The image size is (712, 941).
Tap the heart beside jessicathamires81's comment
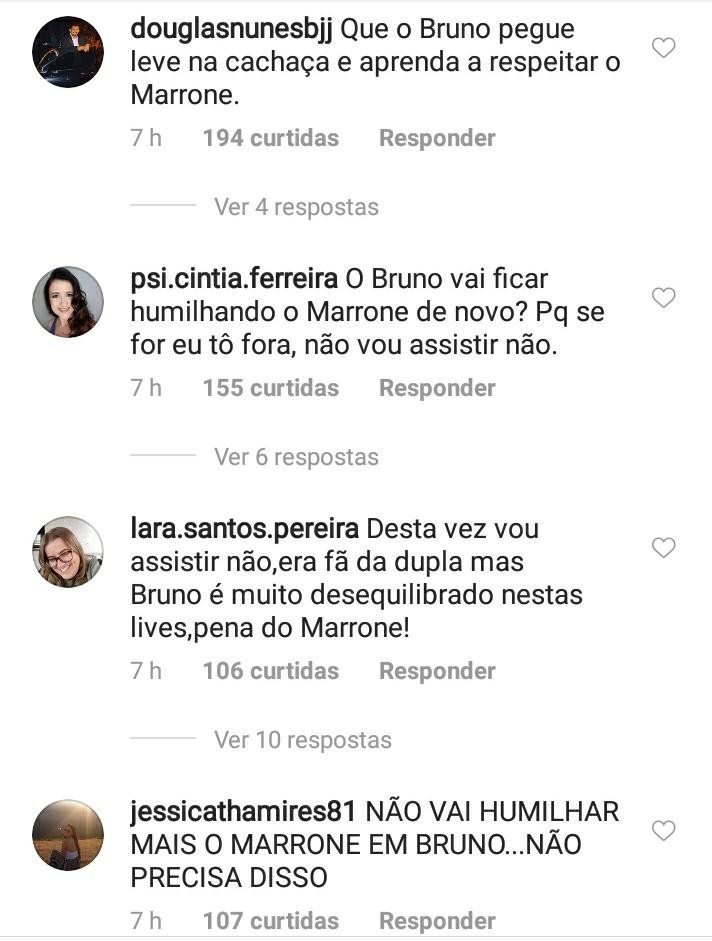(663, 831)
